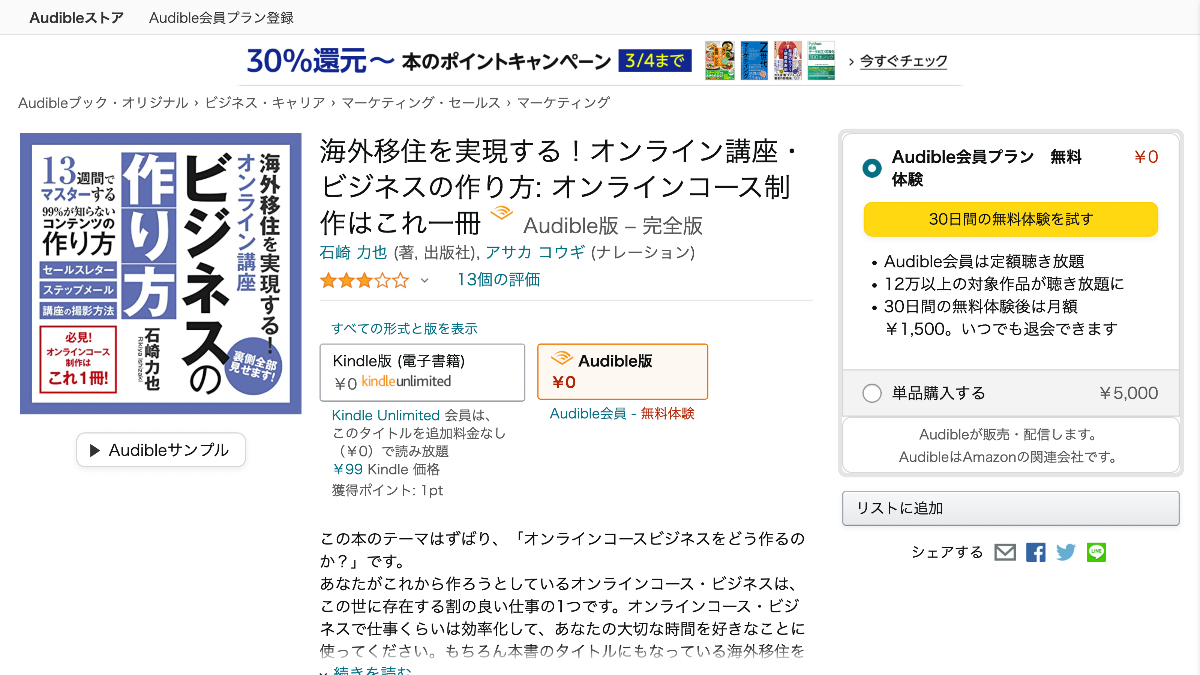Open the リストに追加 dropdown
1200x675 pixels.
(x=1010, y=508)
